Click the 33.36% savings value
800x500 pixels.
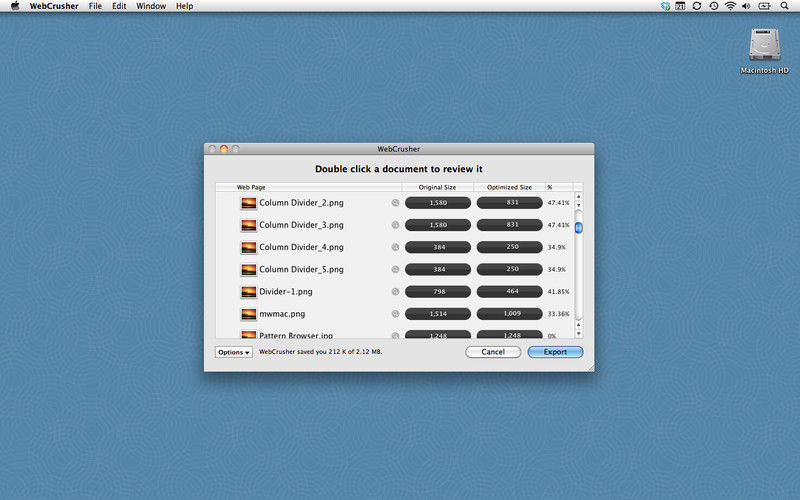coord(558,314)
